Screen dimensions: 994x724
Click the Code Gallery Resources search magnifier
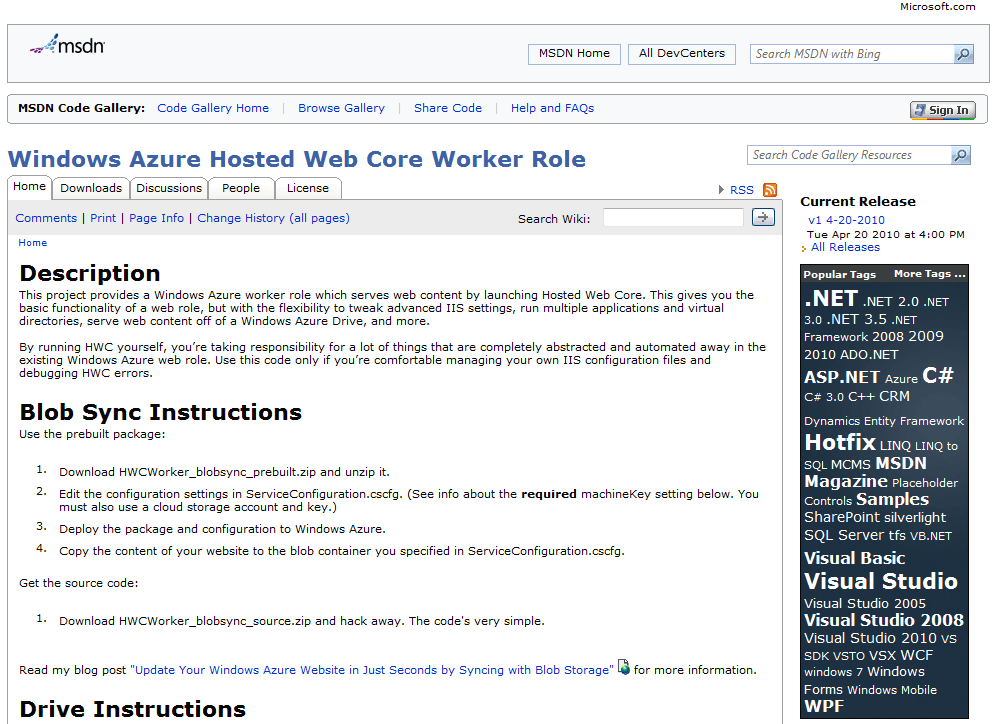pyautogui.click(x=960, y=155)
